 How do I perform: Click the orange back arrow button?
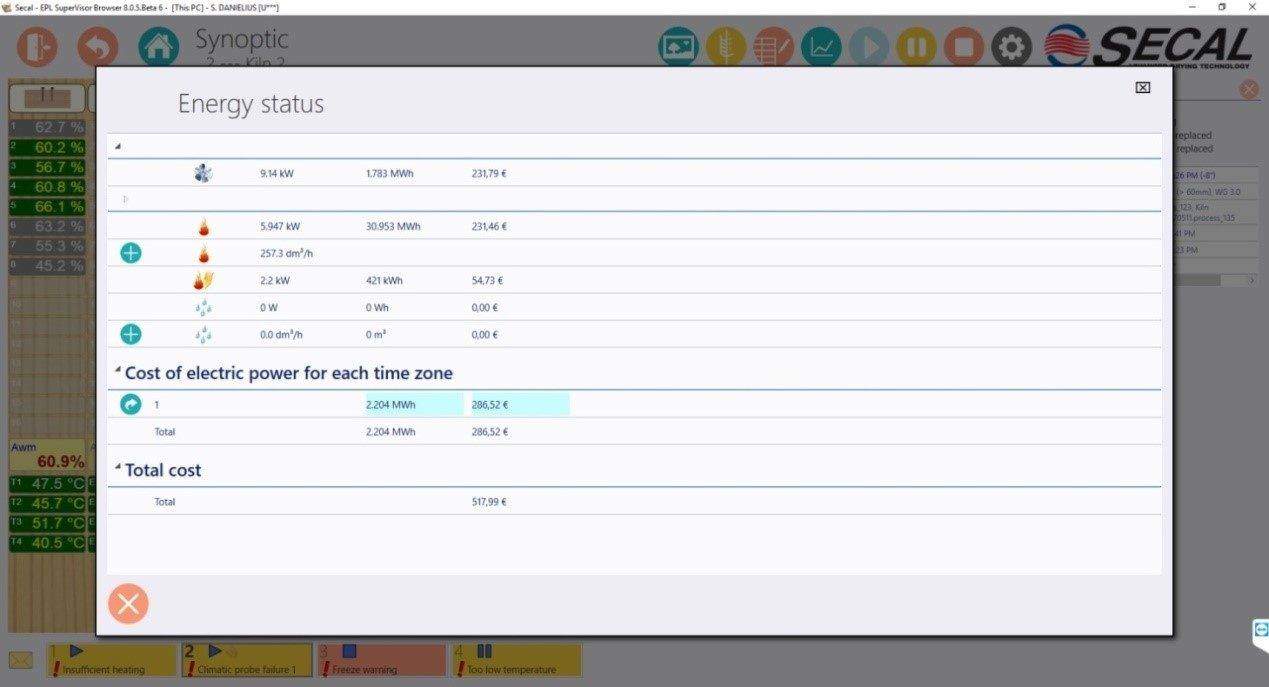(x=98, y=47)
